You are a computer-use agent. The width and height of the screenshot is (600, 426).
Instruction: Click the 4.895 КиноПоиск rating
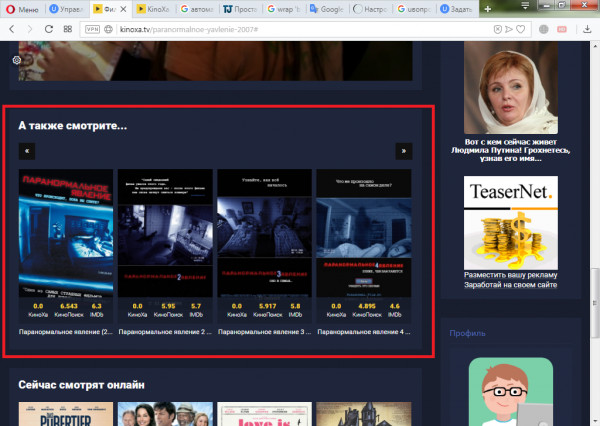click(367, 310)
